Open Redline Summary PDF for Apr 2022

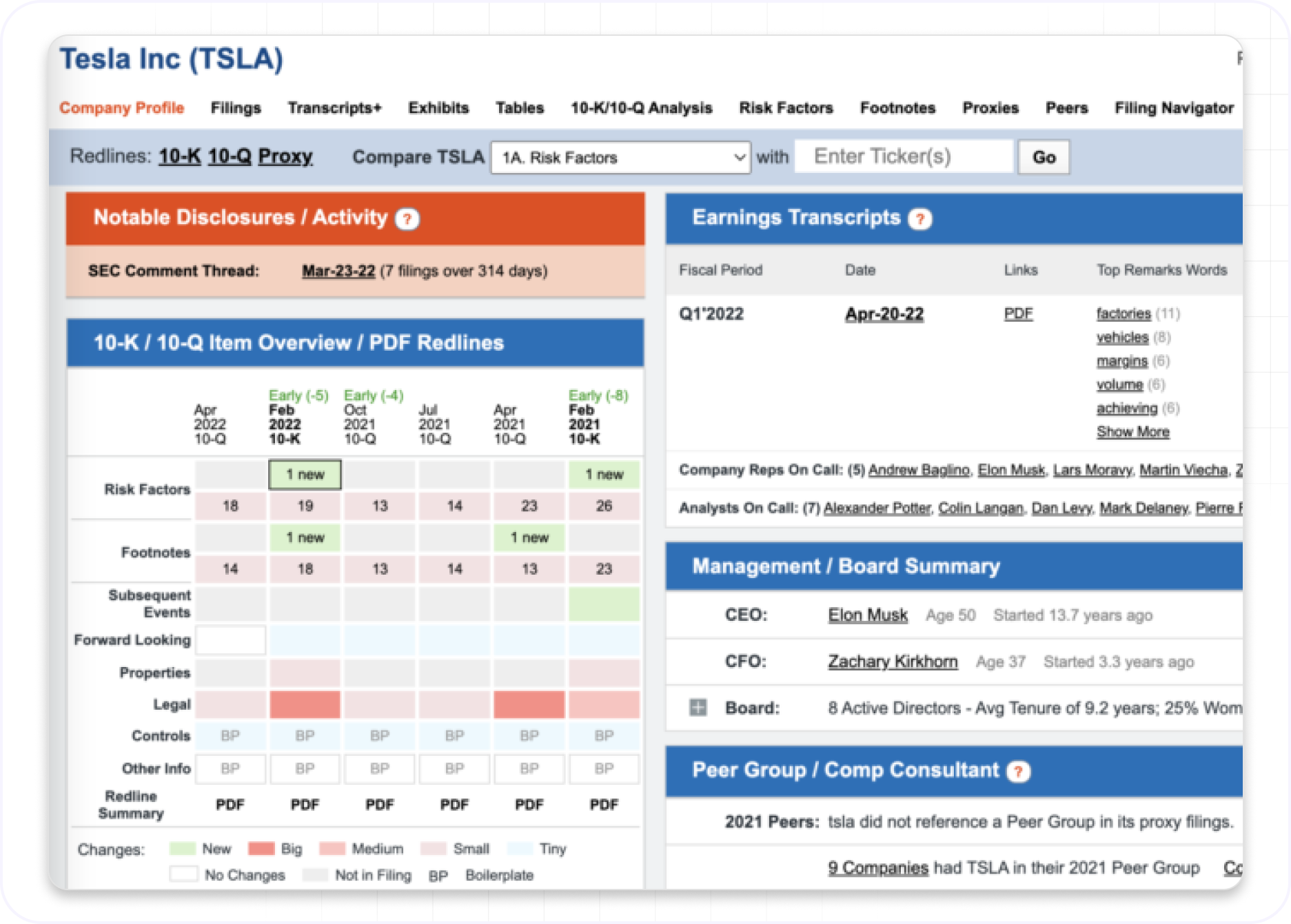(230, 805)
